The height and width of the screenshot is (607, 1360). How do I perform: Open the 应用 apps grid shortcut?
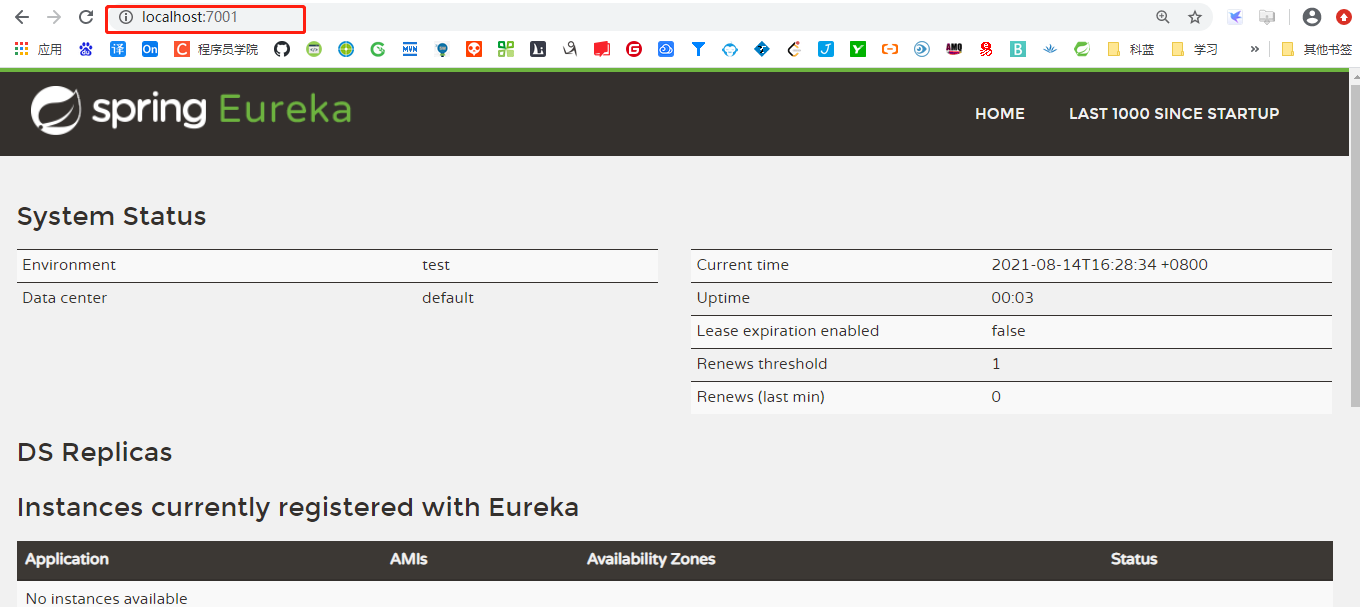click(38, 49)
